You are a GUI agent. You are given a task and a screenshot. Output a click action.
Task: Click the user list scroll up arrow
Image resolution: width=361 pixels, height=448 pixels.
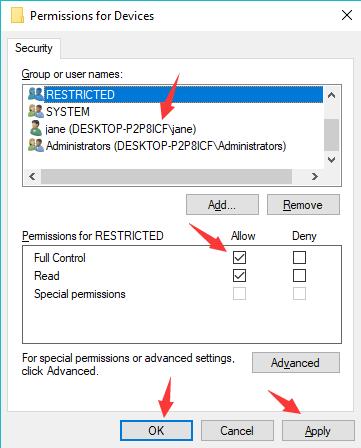click(x=331, y=95)
